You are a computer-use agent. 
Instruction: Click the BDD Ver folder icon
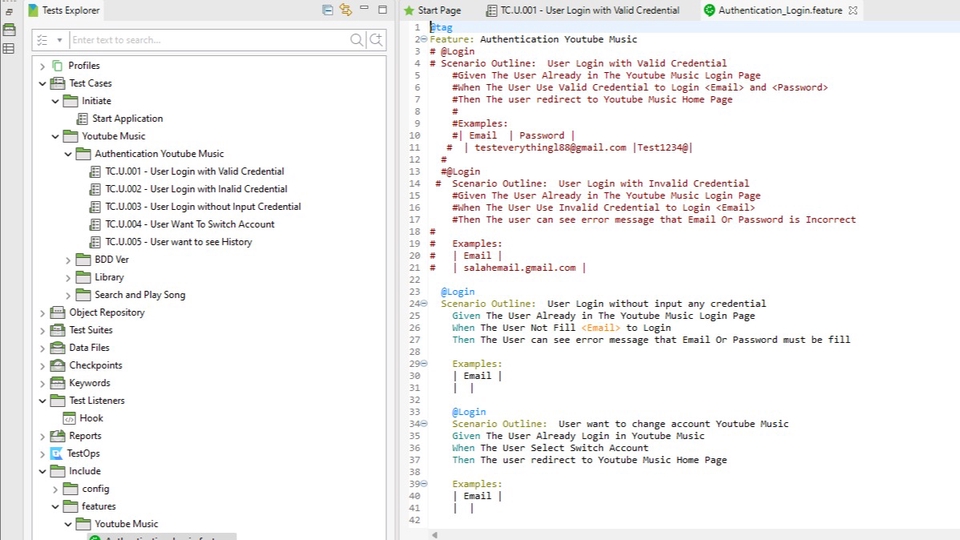pyautogui.click(x=83, y=260)
